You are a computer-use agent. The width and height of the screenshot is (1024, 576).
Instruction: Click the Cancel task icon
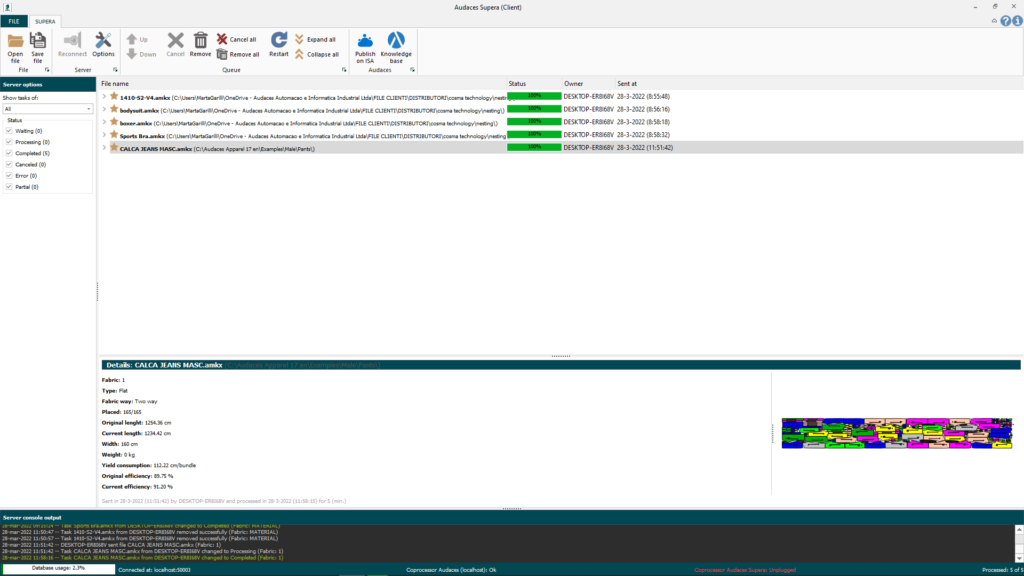click(x=175, y=41)
